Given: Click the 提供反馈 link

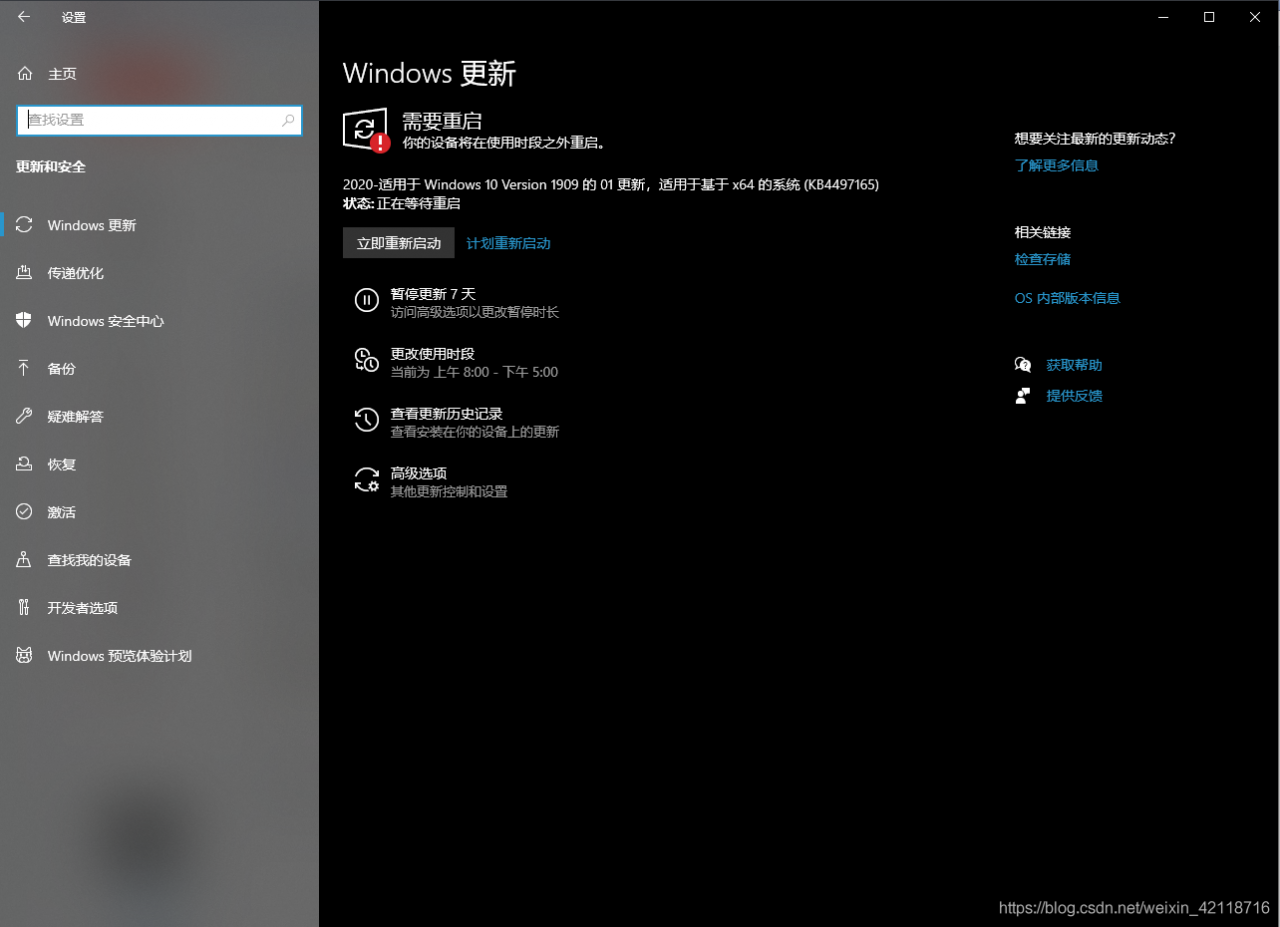Looking at the screenshot, I should tap(1074, 396).
